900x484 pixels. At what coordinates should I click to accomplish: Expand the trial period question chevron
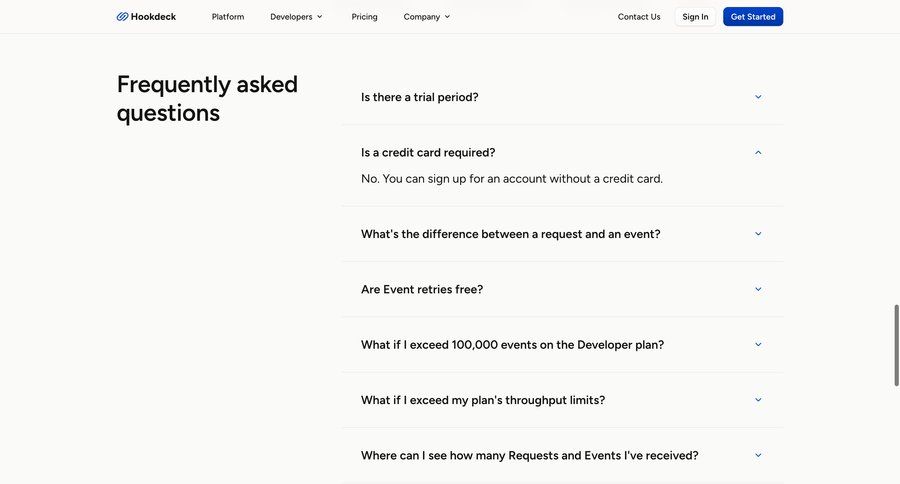[758, 97]
